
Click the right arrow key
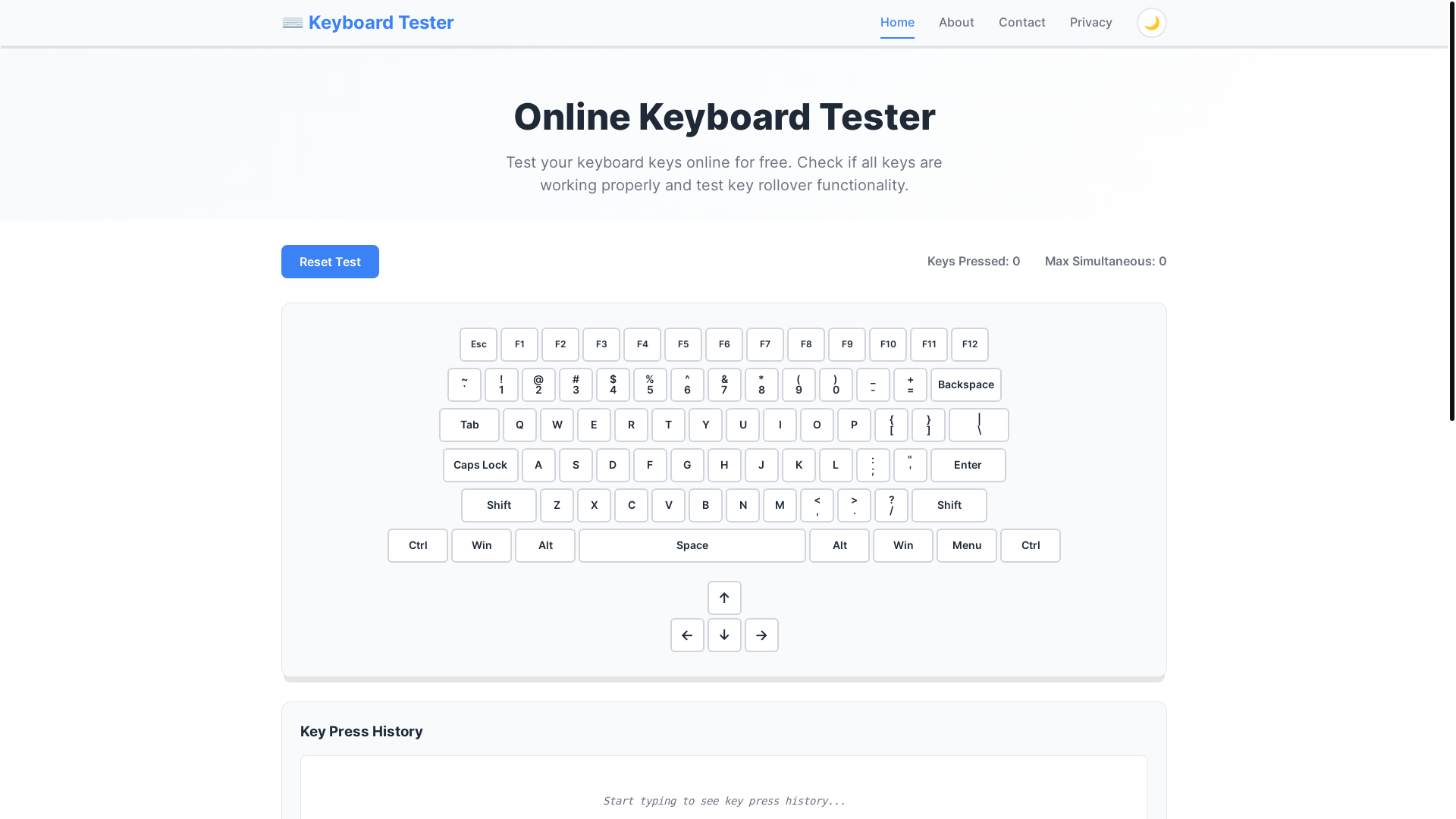(x=761, y=635)
